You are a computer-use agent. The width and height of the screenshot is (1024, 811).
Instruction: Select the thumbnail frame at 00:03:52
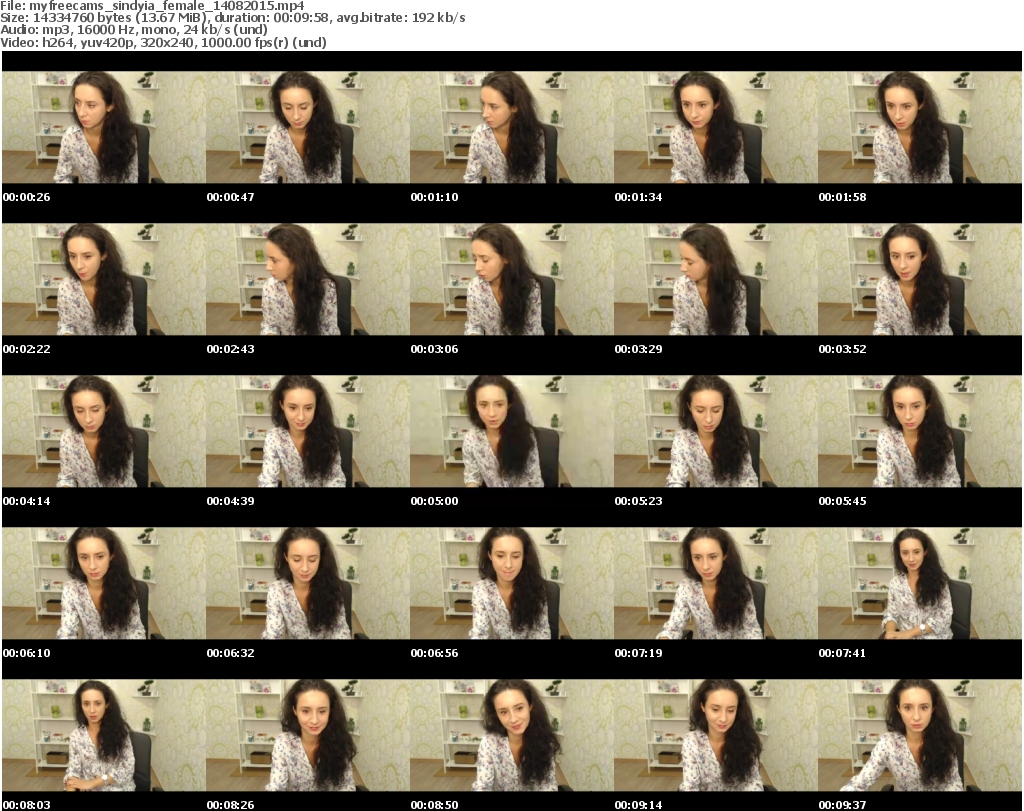tap(920, 279)
